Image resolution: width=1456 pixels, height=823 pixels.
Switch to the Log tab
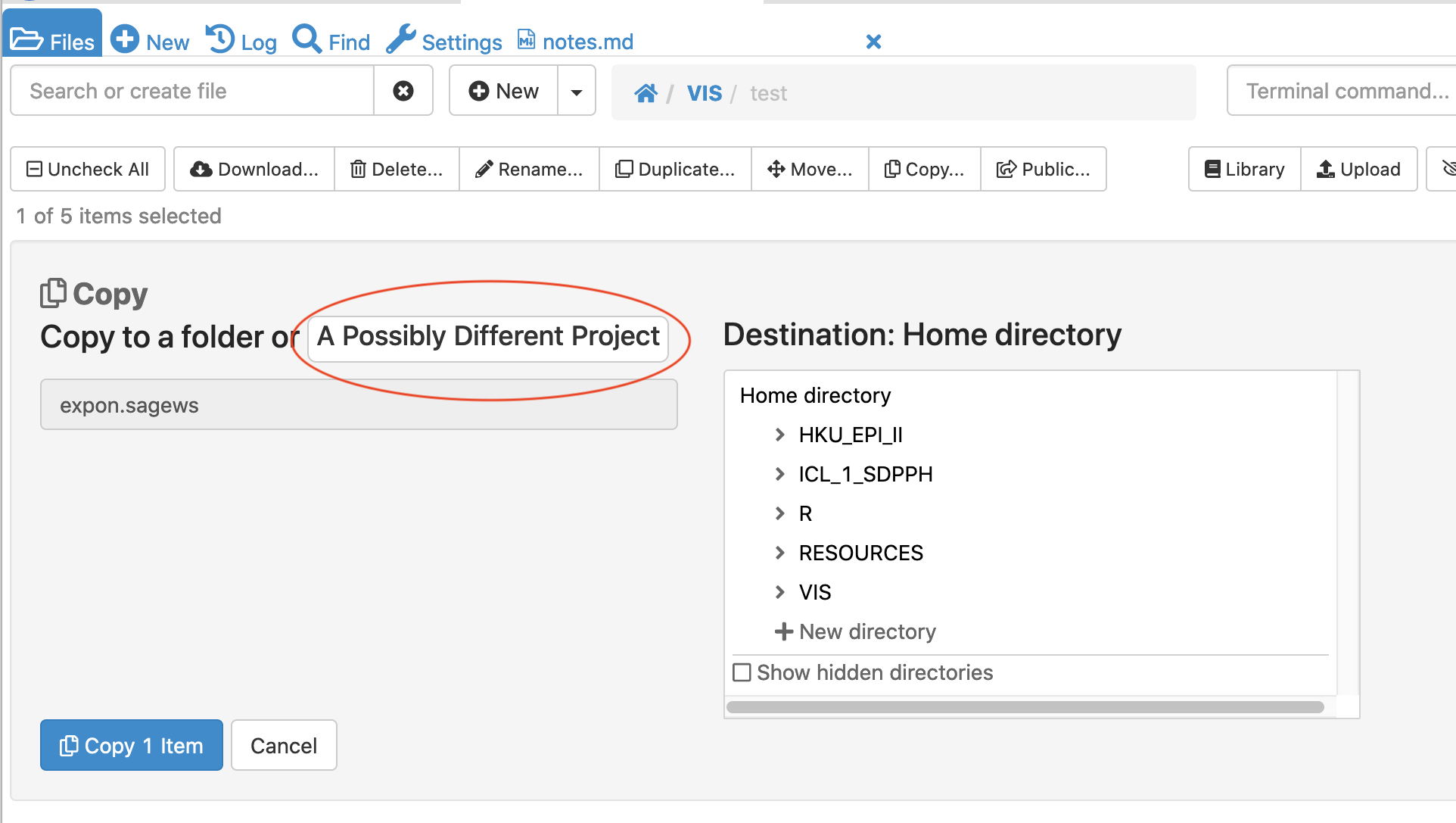point(241,42)
